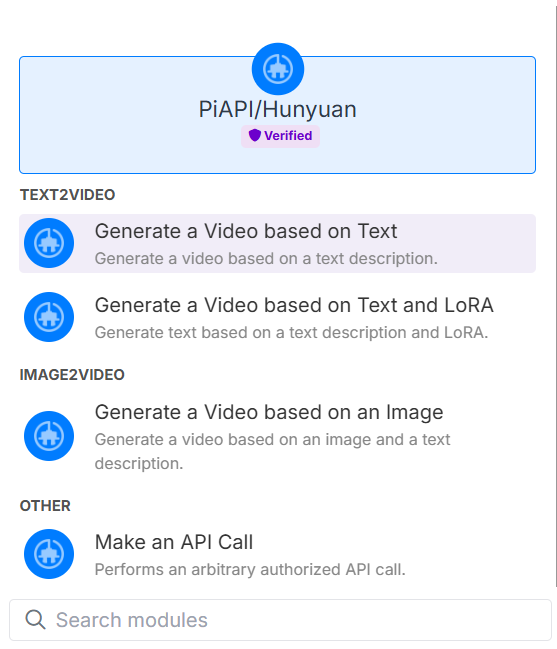Click description 'Performs an arbitrary authorized API call'
557x649 pixels.
[250, 570]
